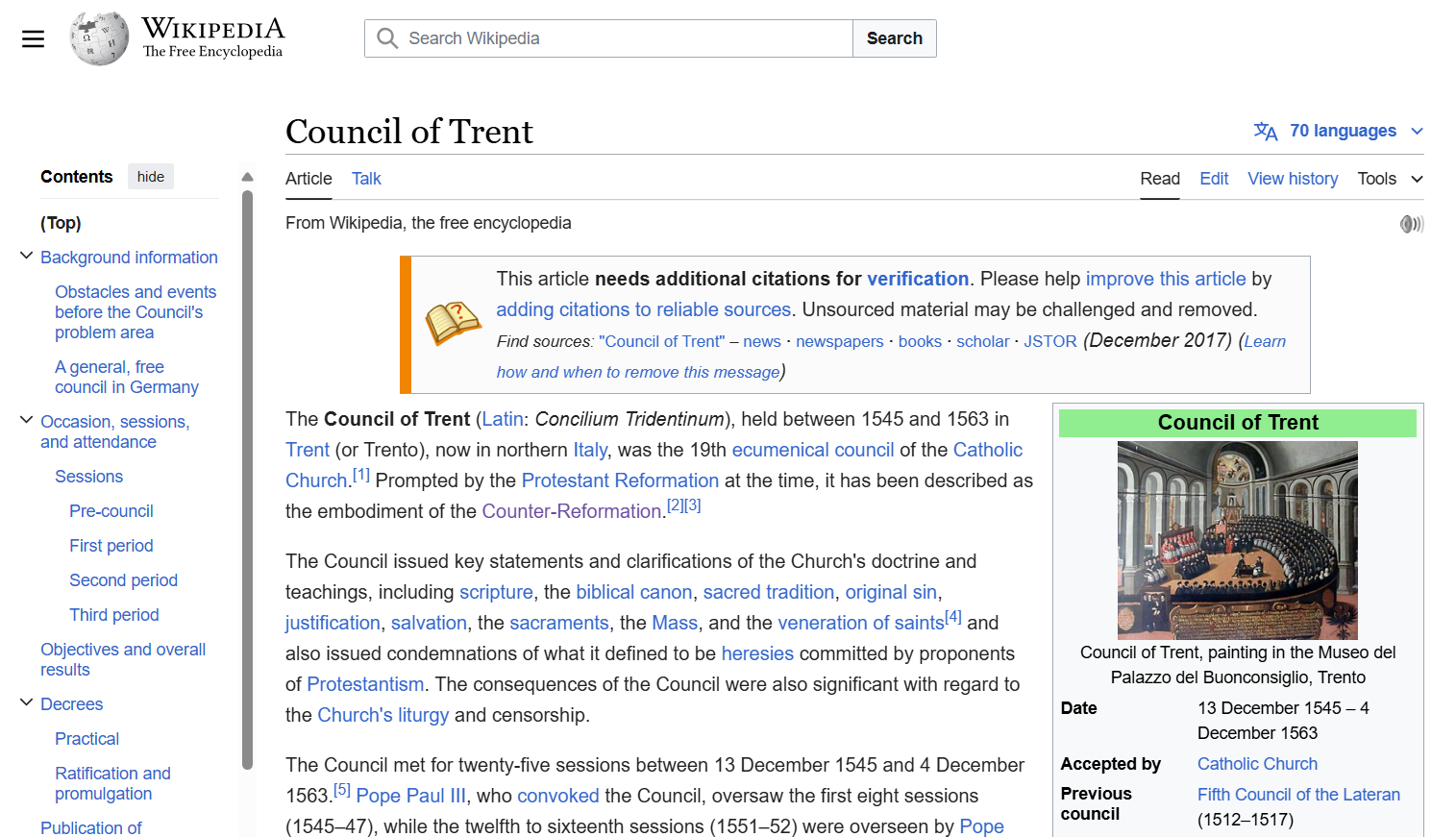The height and width of the screenshot is (837, 1456).
Task: Open the Church's liturgy link
Action: (x=383, y=715)
